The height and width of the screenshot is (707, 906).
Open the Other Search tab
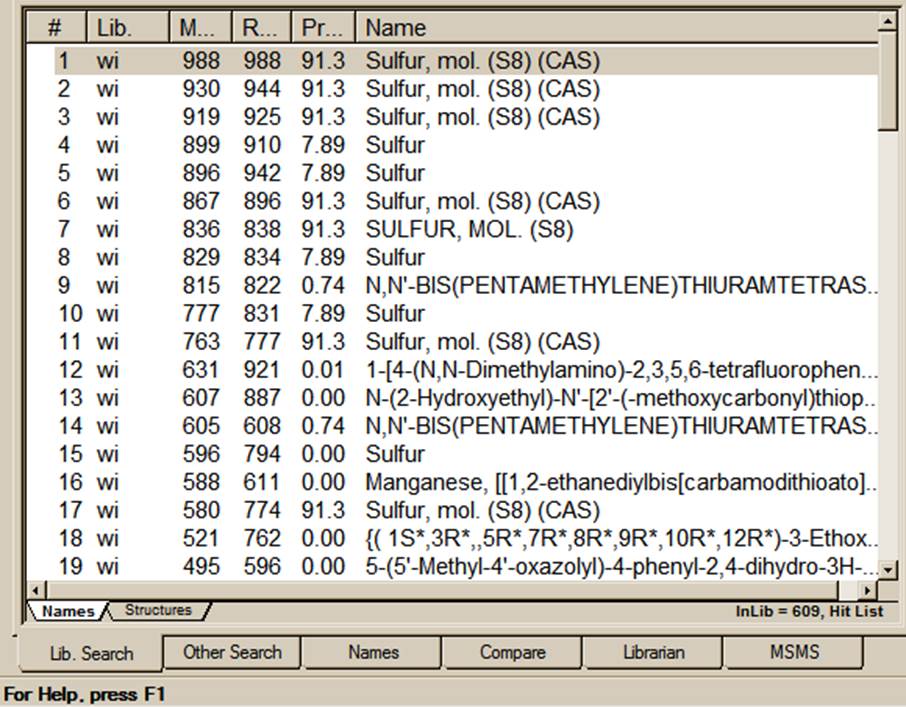tap(232, 652)
